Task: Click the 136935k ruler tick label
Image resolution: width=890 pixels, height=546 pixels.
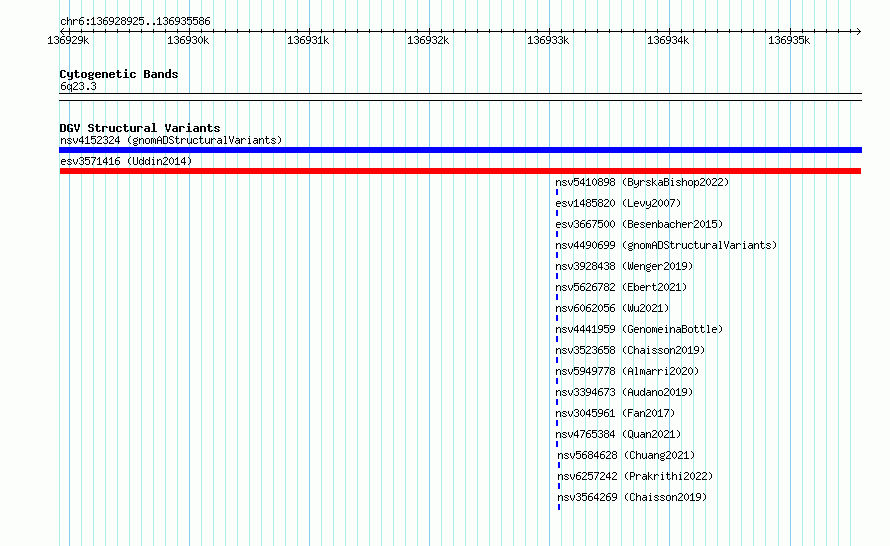Action: (x=789, y=40)
